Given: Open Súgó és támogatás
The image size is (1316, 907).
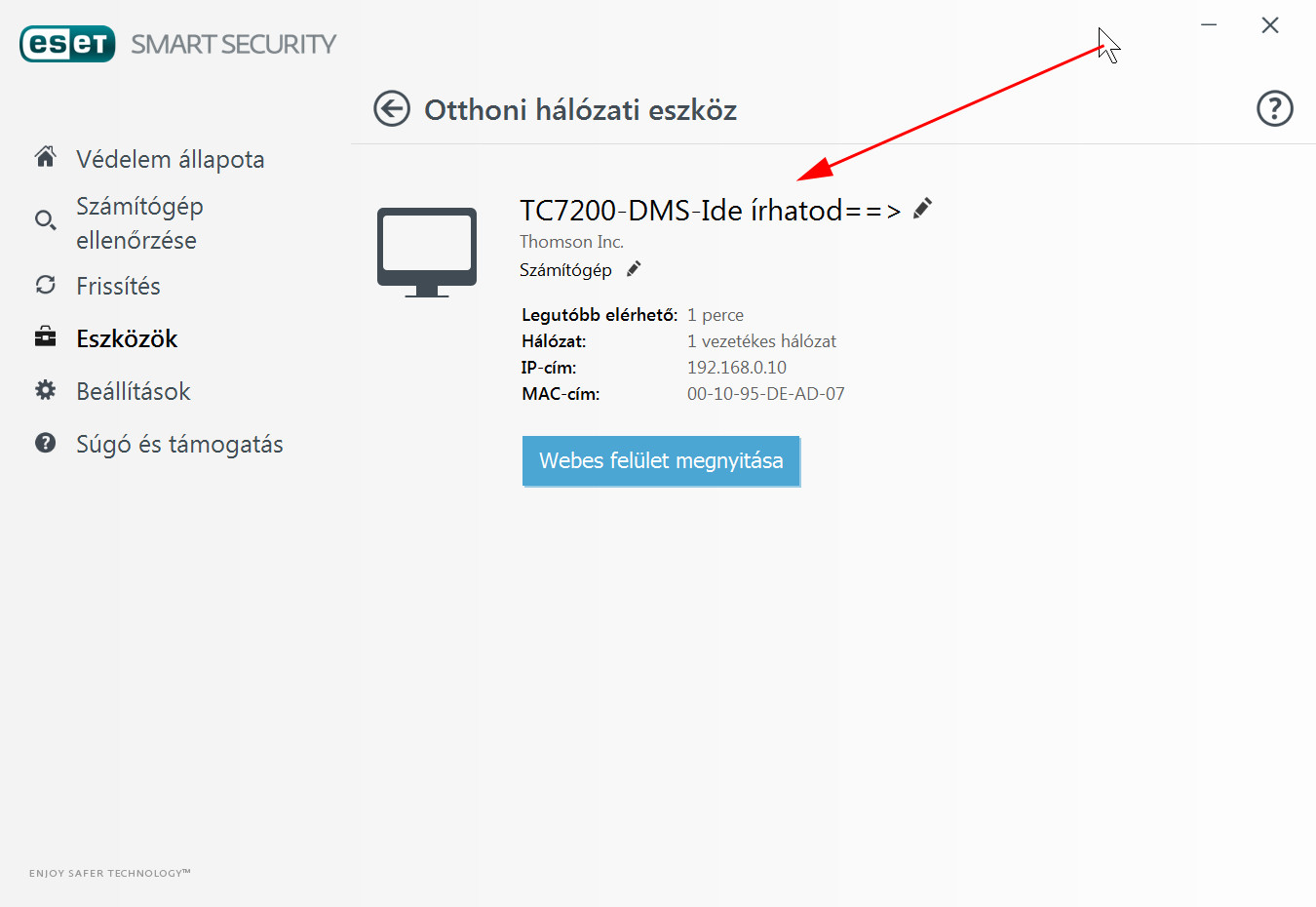Looking at the screenshot, I should 179,444.
